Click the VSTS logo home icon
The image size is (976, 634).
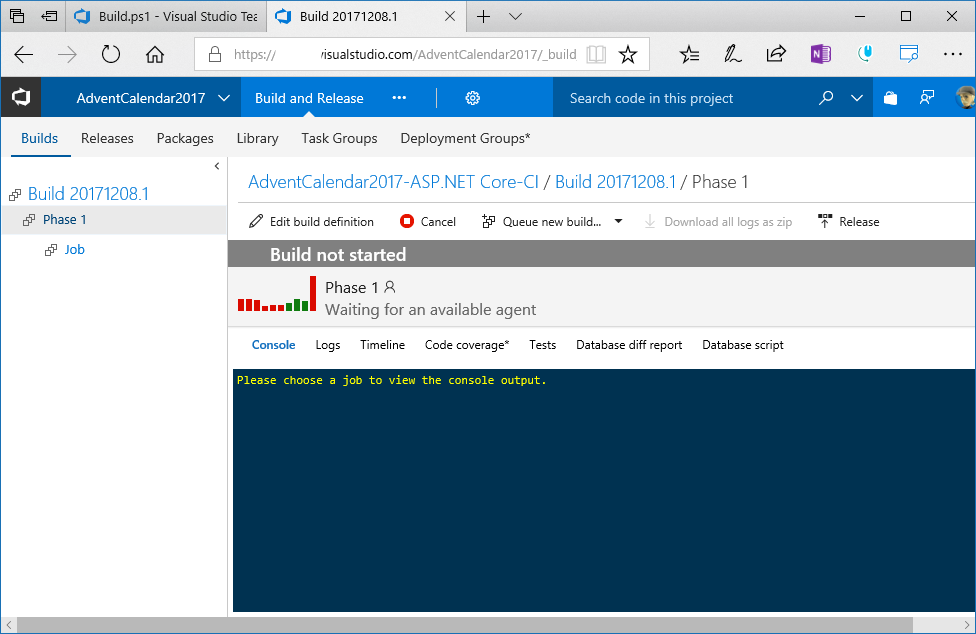tap(21, 98)
